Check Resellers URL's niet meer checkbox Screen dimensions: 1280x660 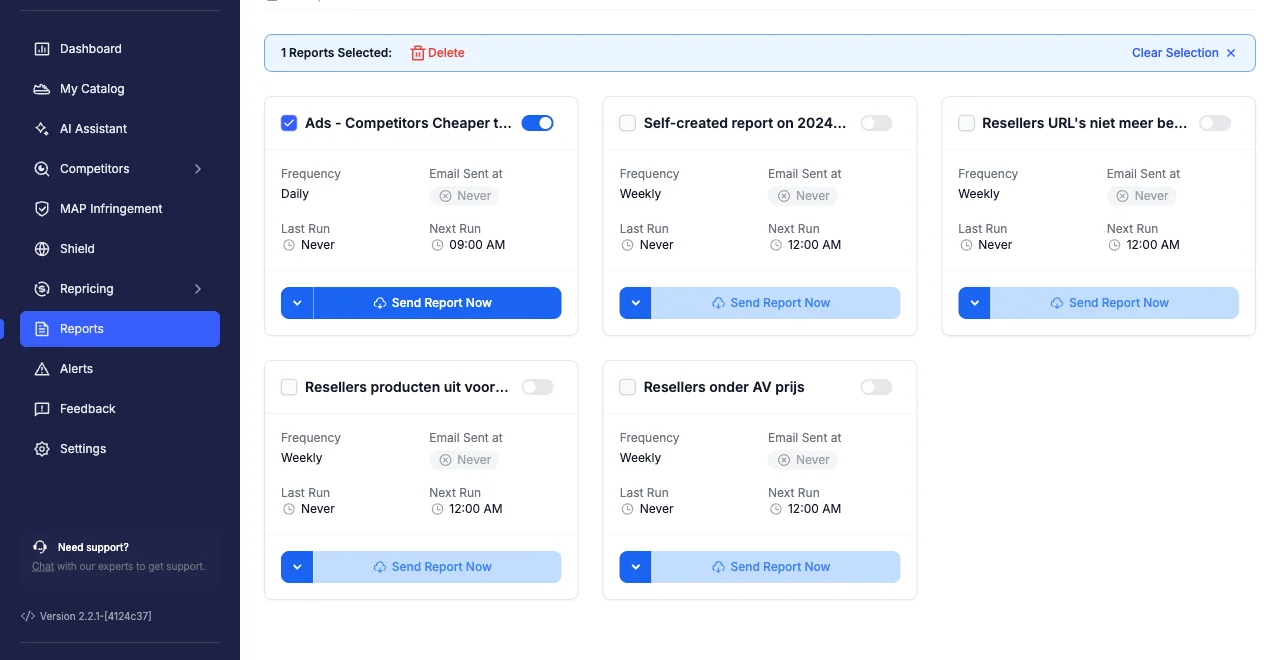pos(967,123)
